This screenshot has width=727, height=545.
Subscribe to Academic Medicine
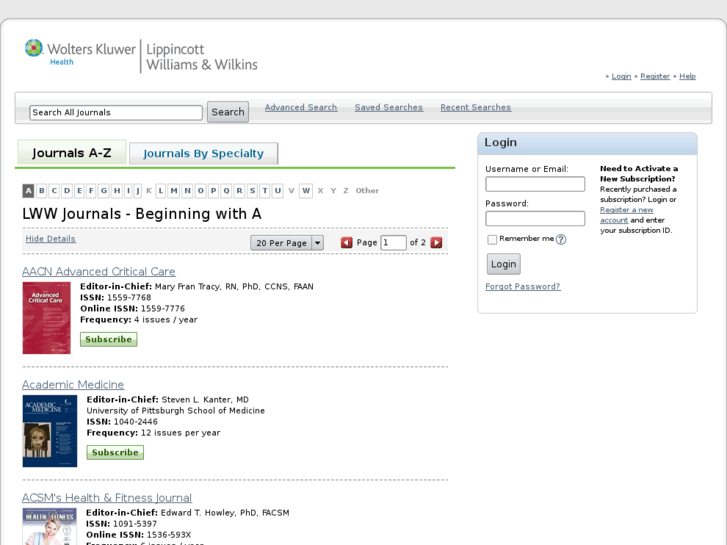[115, 452]
